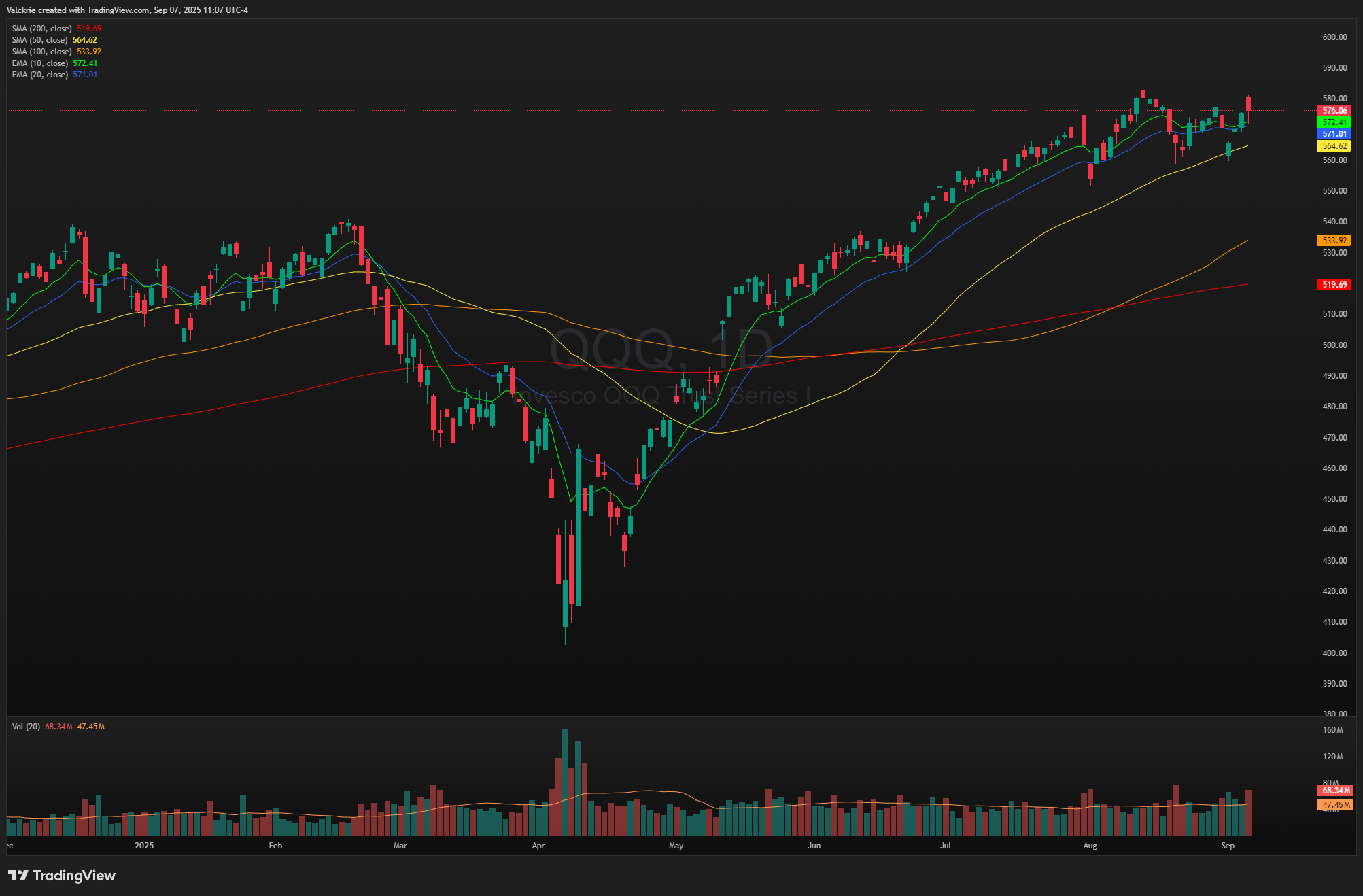Click the TradingView logo icon at bottom
This screenshot has height=896, width=1363.
[18, 875]
